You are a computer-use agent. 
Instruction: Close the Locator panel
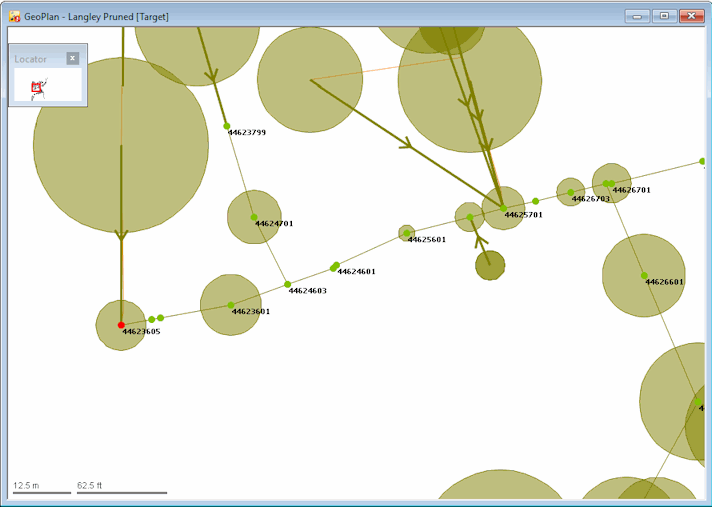(73, 58)
